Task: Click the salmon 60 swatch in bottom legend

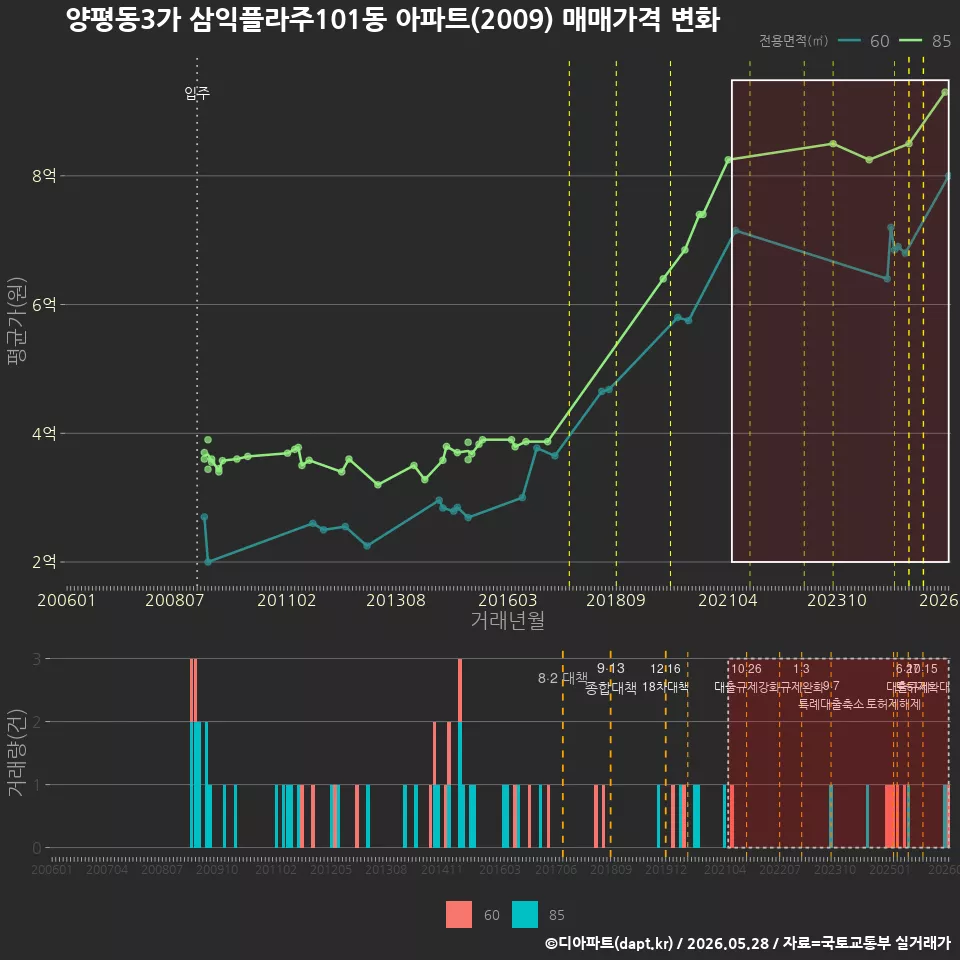Action: (x=459, y=915)
